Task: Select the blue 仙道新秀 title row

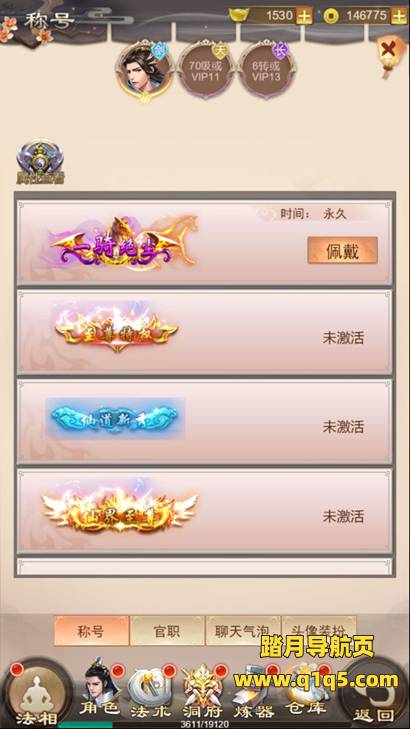Action: pos(205,422)
